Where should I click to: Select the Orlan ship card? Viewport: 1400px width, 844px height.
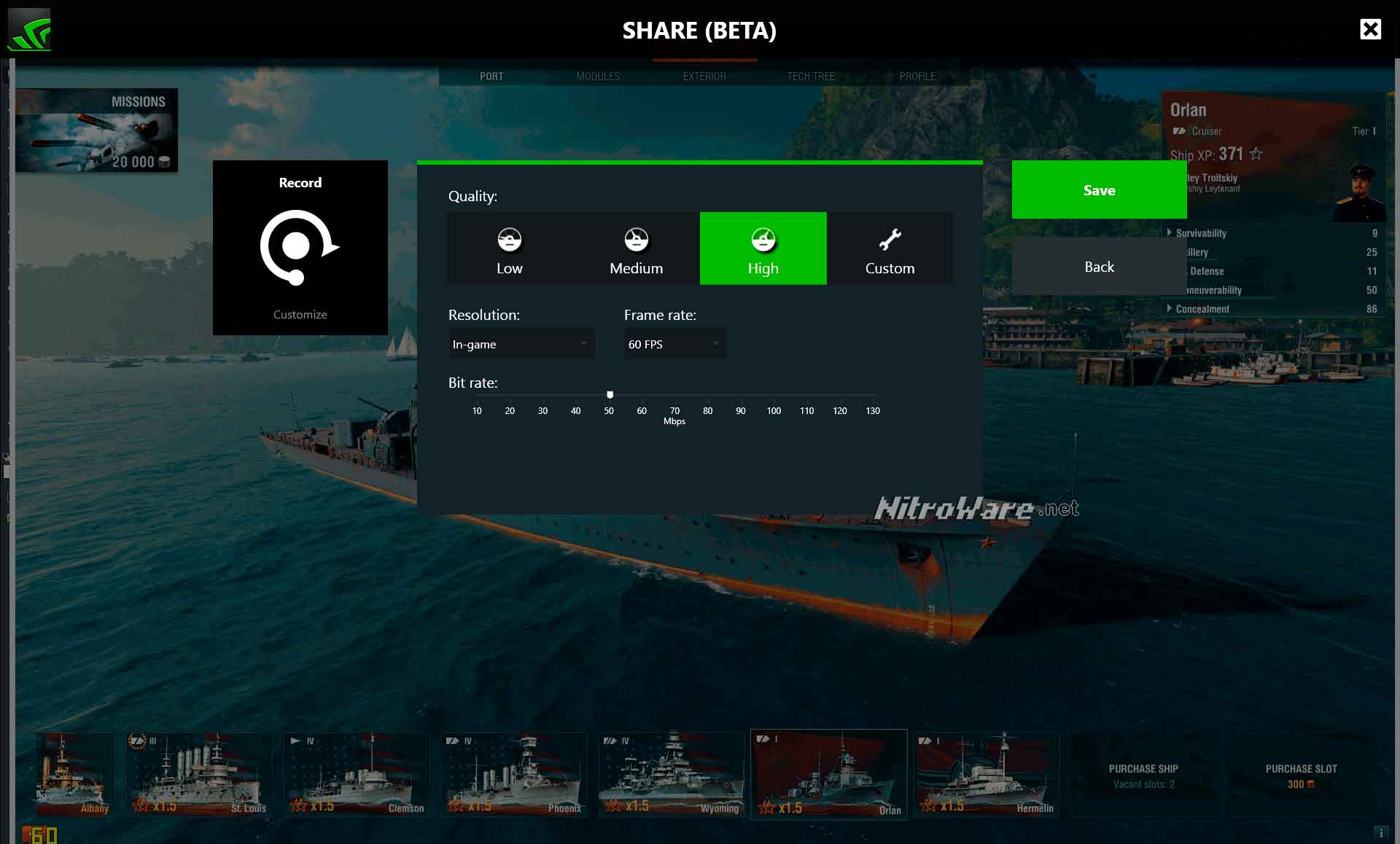click(829, 774)
